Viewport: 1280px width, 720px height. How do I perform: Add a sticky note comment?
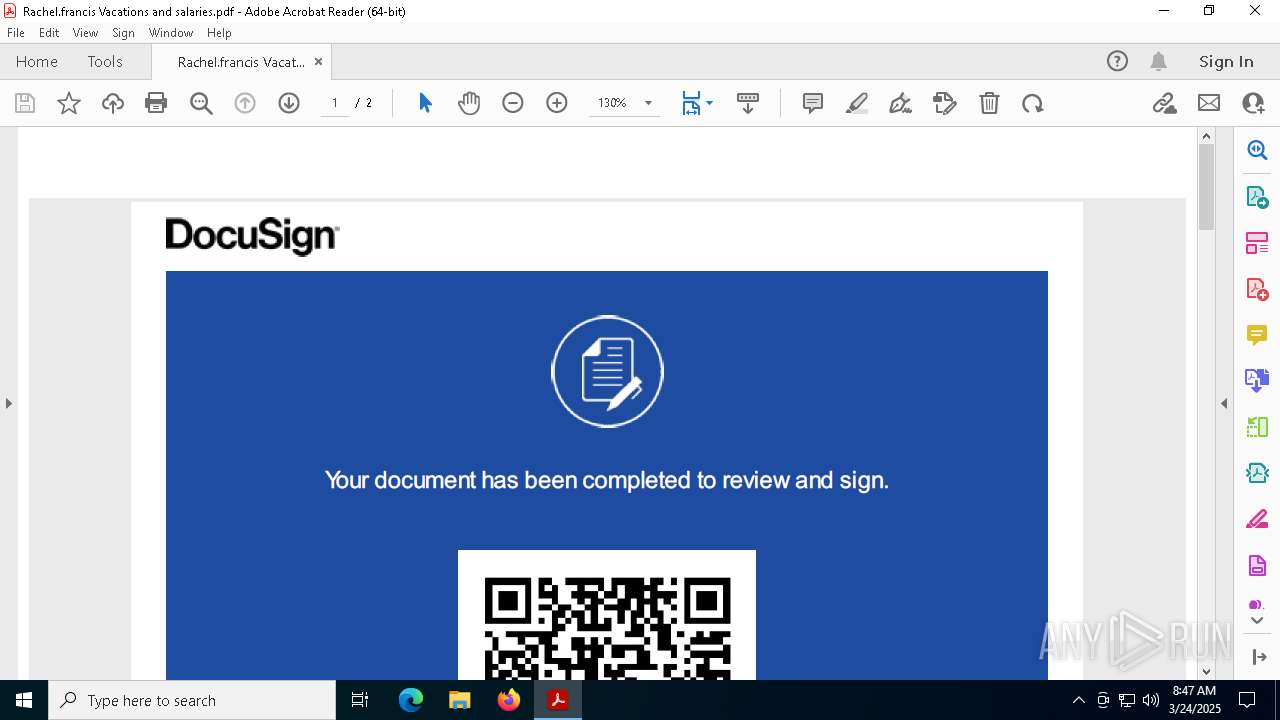click(x=813, y=103)
